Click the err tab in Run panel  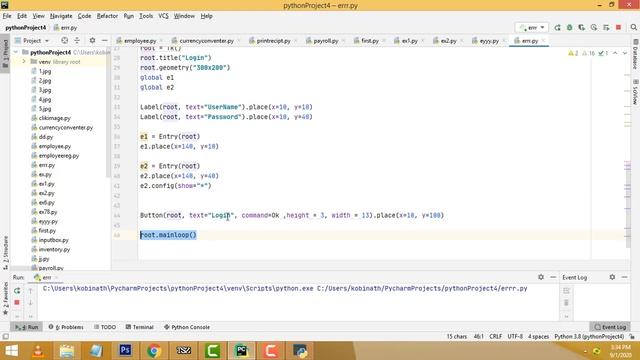click(x=47, y=277)
